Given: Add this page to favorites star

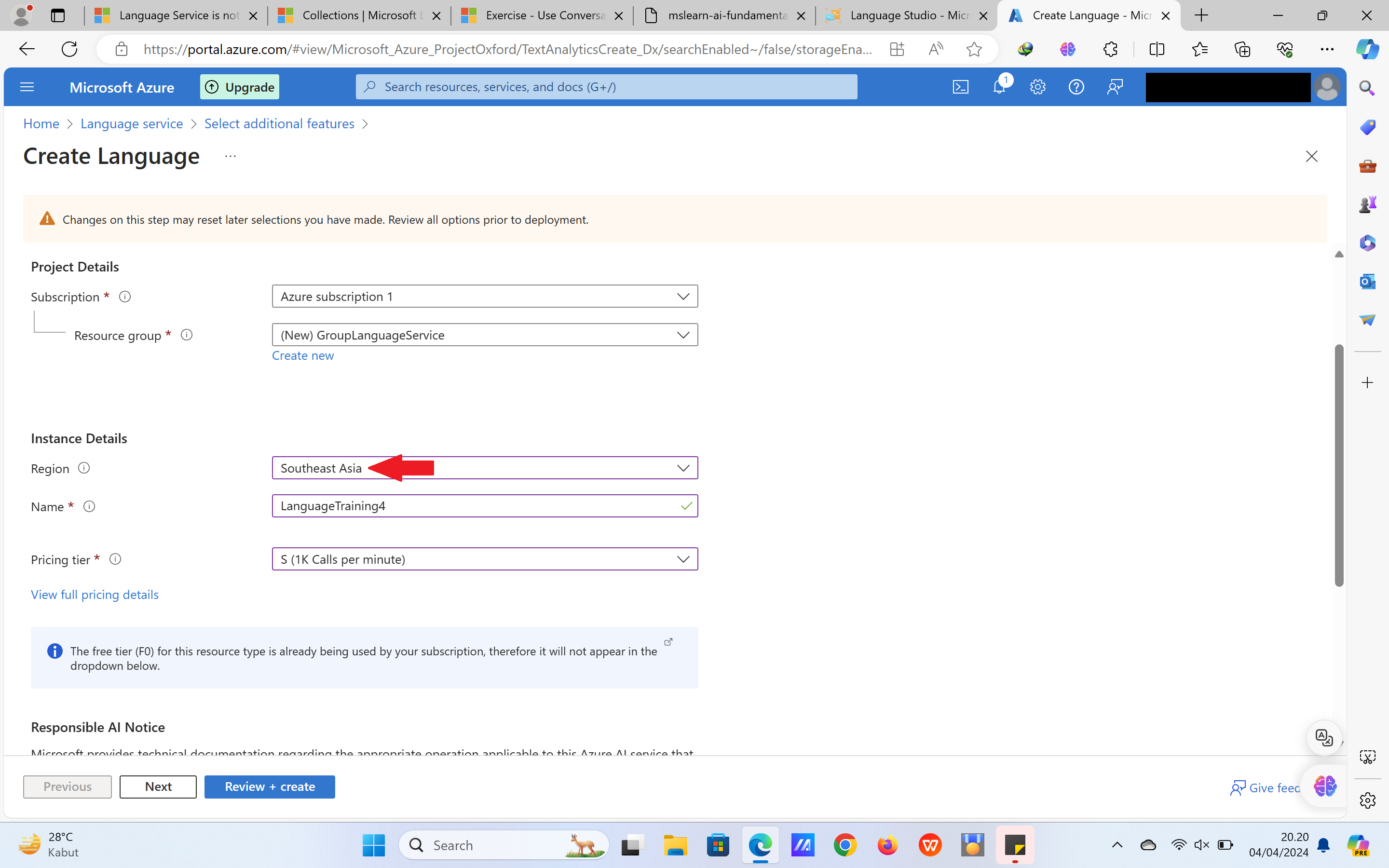Looking at the screenshot, I should 974,49.
